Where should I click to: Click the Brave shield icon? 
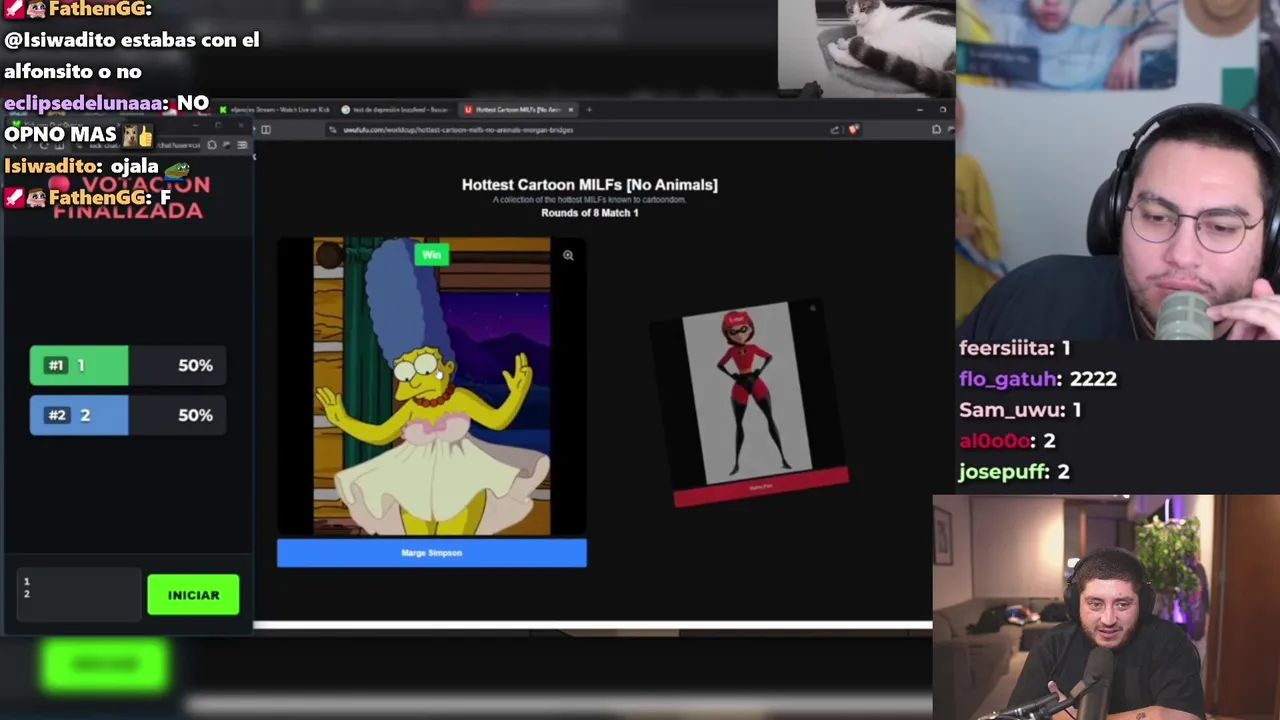pos(853,130)
